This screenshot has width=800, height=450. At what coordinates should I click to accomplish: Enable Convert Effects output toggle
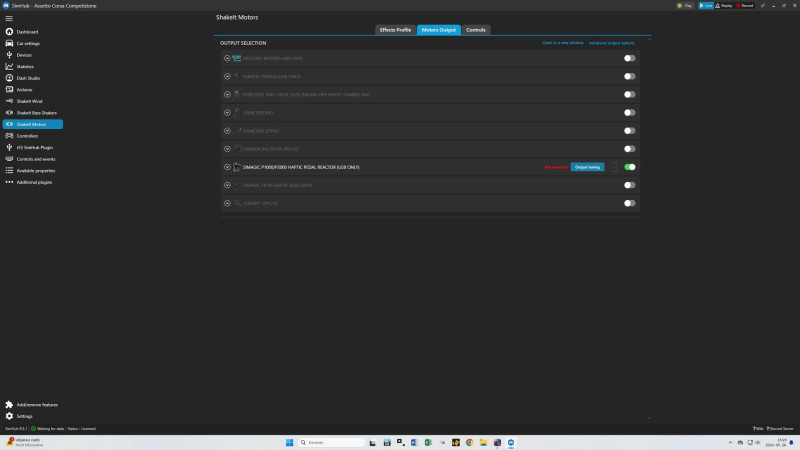(630, 203)
